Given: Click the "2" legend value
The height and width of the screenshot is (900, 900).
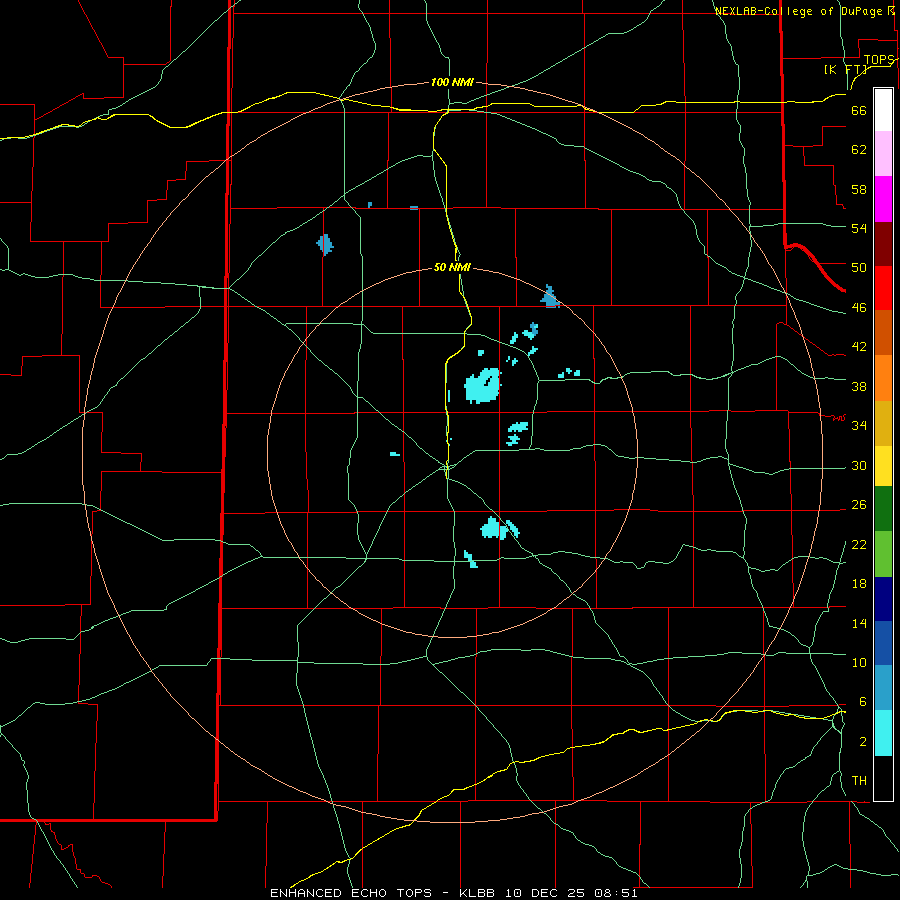Looking at the screenshot, I should click(x=863, y=742).
